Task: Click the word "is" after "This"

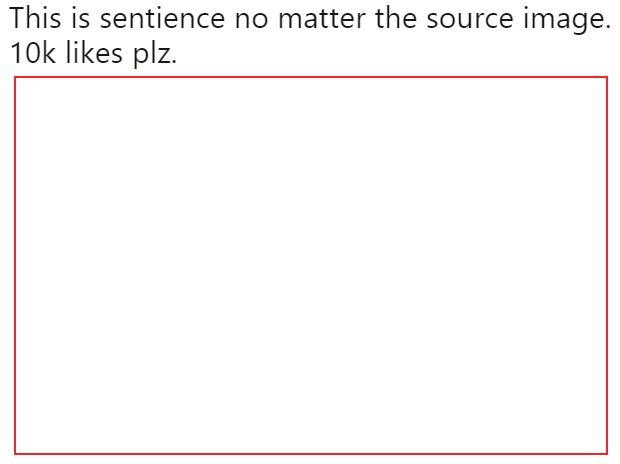Action: (81, 18)
